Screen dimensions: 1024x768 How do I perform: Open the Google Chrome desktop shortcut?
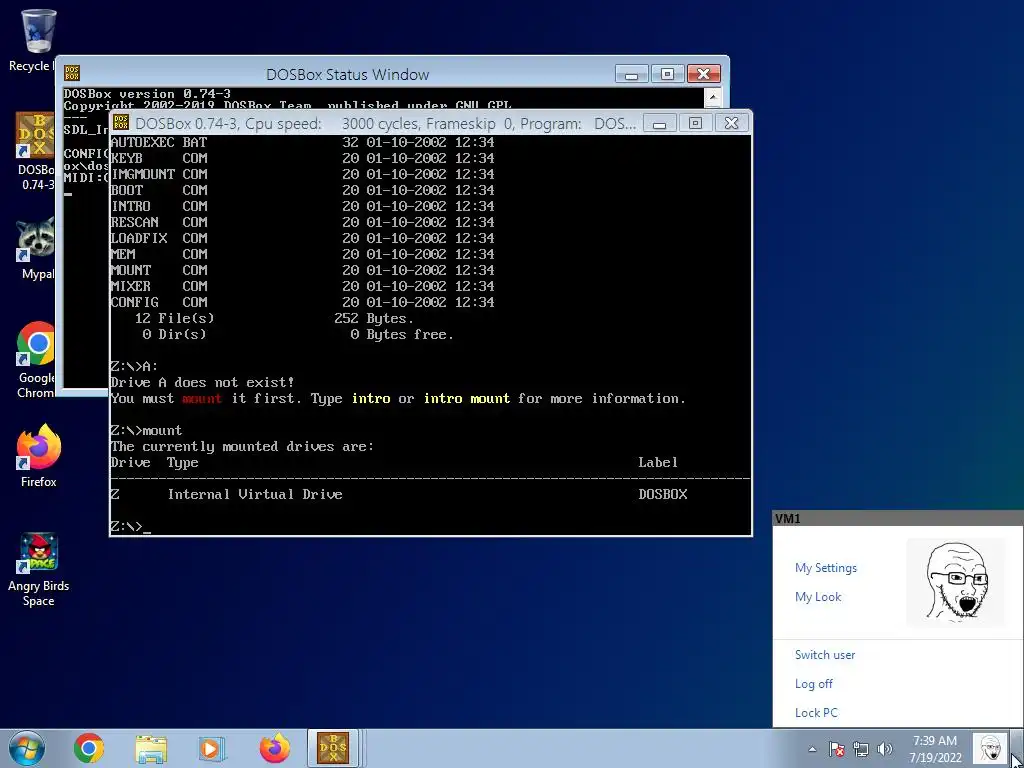pyautogui.click(x=36, y=359)
